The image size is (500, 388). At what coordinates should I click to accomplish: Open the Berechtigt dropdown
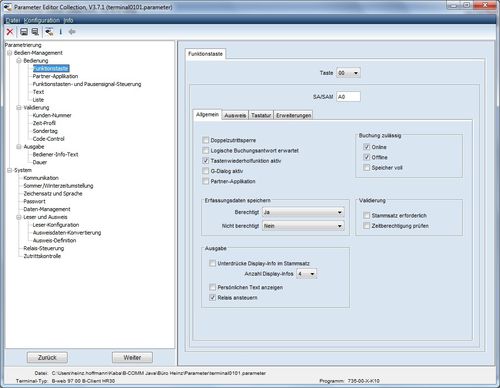click(x=303, y=212)
